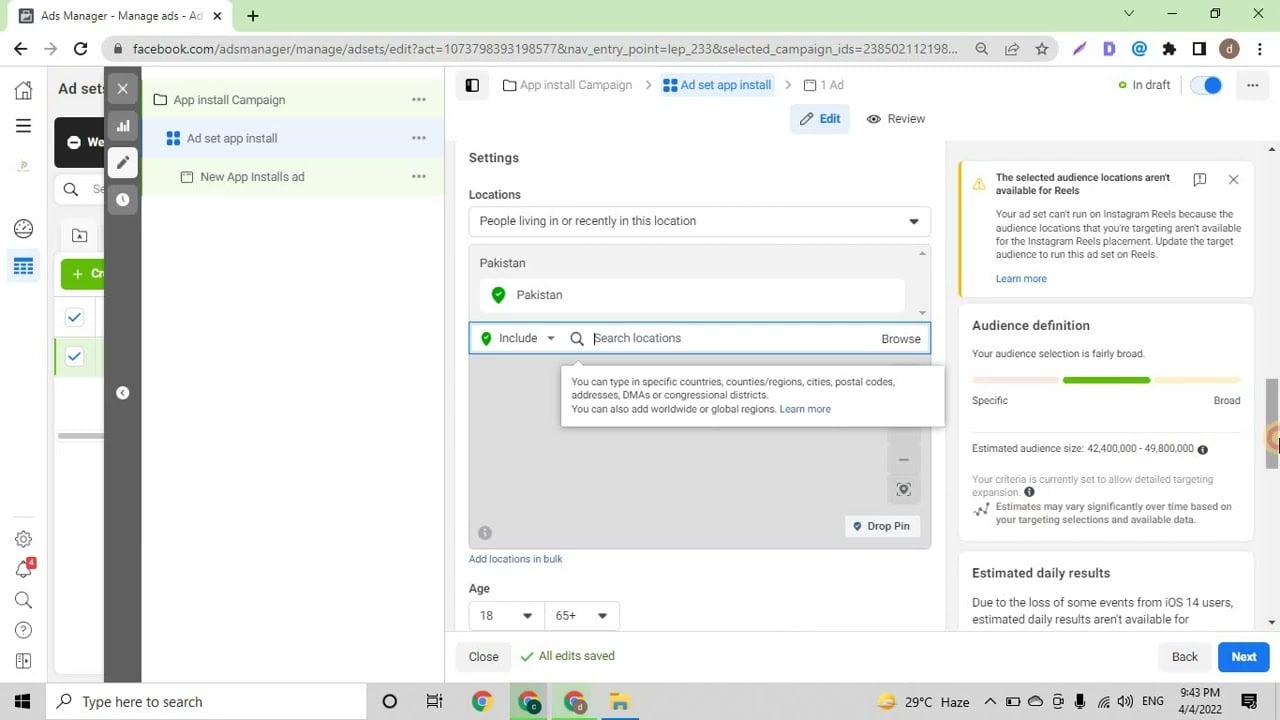This screenshot has height=720, width=1280.
Task: Expand the Include location dropdown
Action: pos(519,338)
